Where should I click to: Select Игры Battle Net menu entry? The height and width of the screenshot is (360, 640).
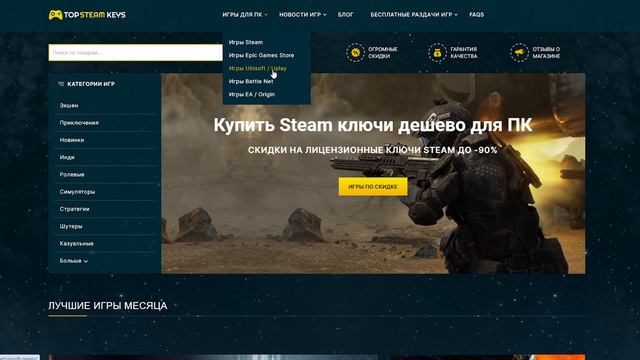251,81
